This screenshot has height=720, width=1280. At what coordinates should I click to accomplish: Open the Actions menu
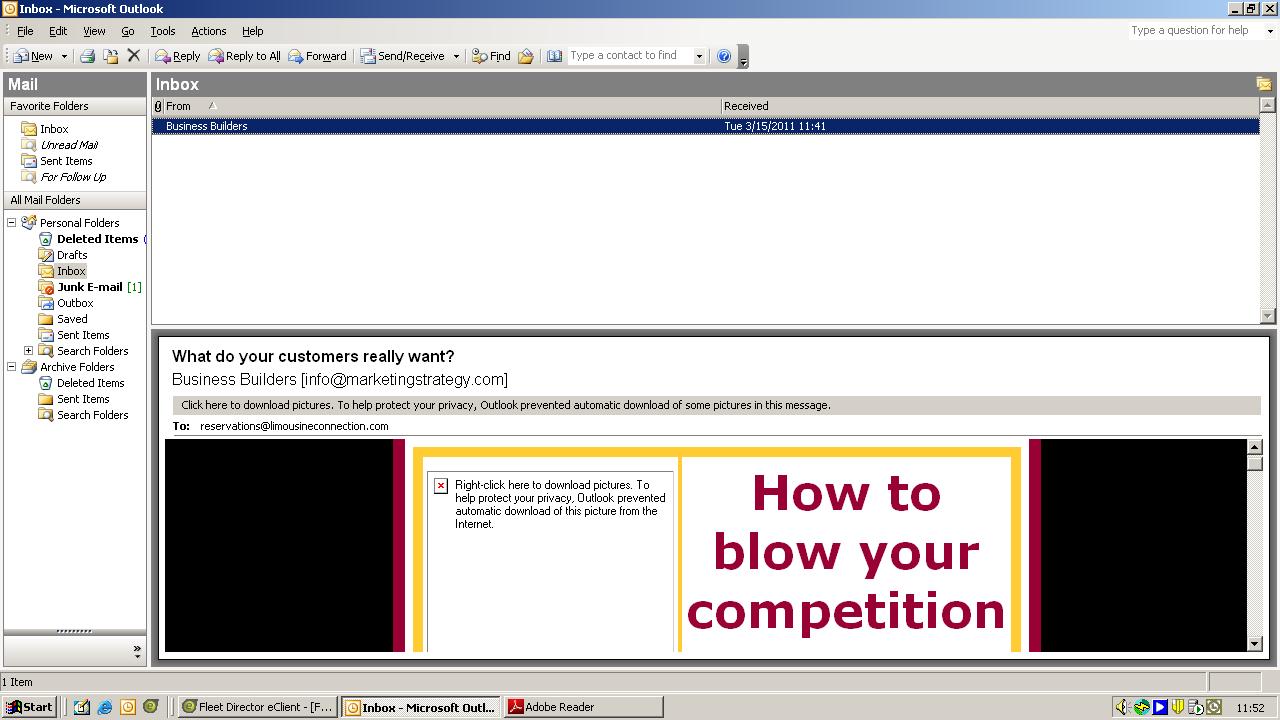click(208, 31)
